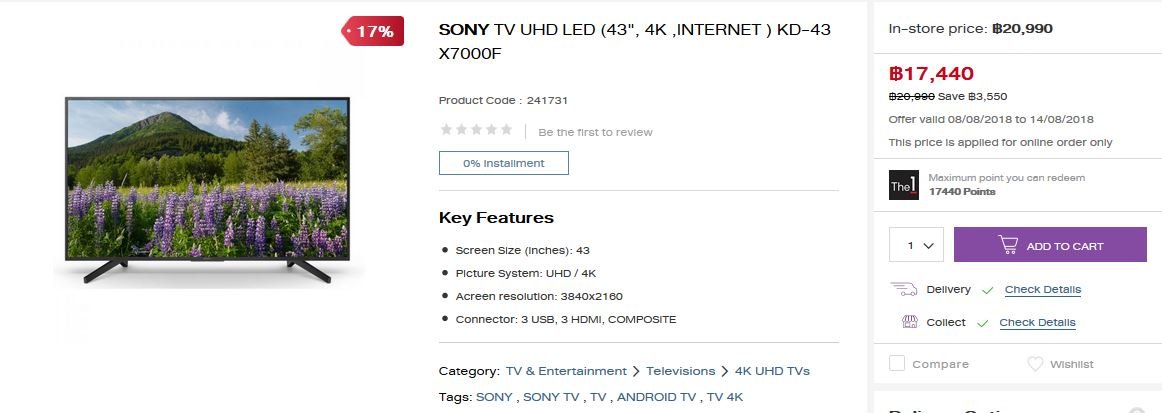The width and height of the screenshot is (1162, 413).
Task: Click Check Details for Collect
Action: click(x=1037, y=323)
